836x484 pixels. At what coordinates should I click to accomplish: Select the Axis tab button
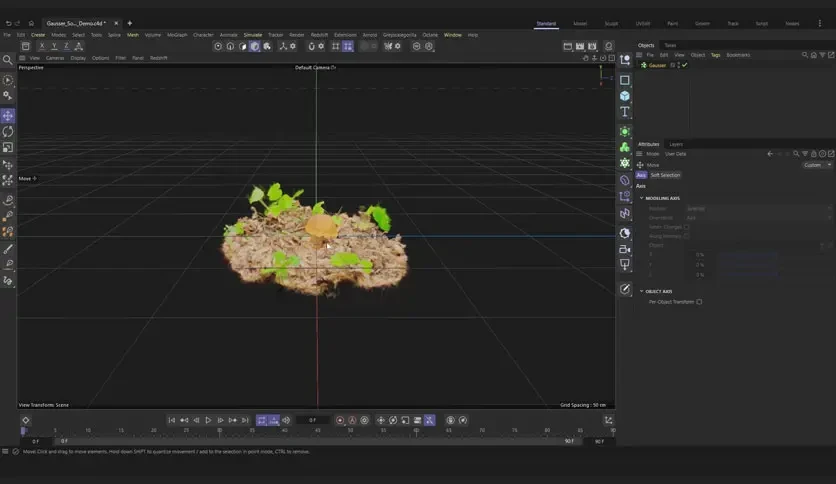(641, 175)
